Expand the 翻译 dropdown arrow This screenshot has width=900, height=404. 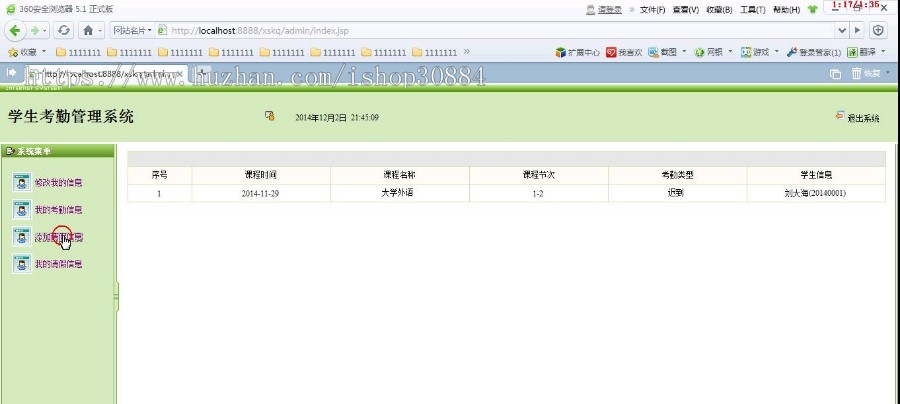(x=882, y=52)
